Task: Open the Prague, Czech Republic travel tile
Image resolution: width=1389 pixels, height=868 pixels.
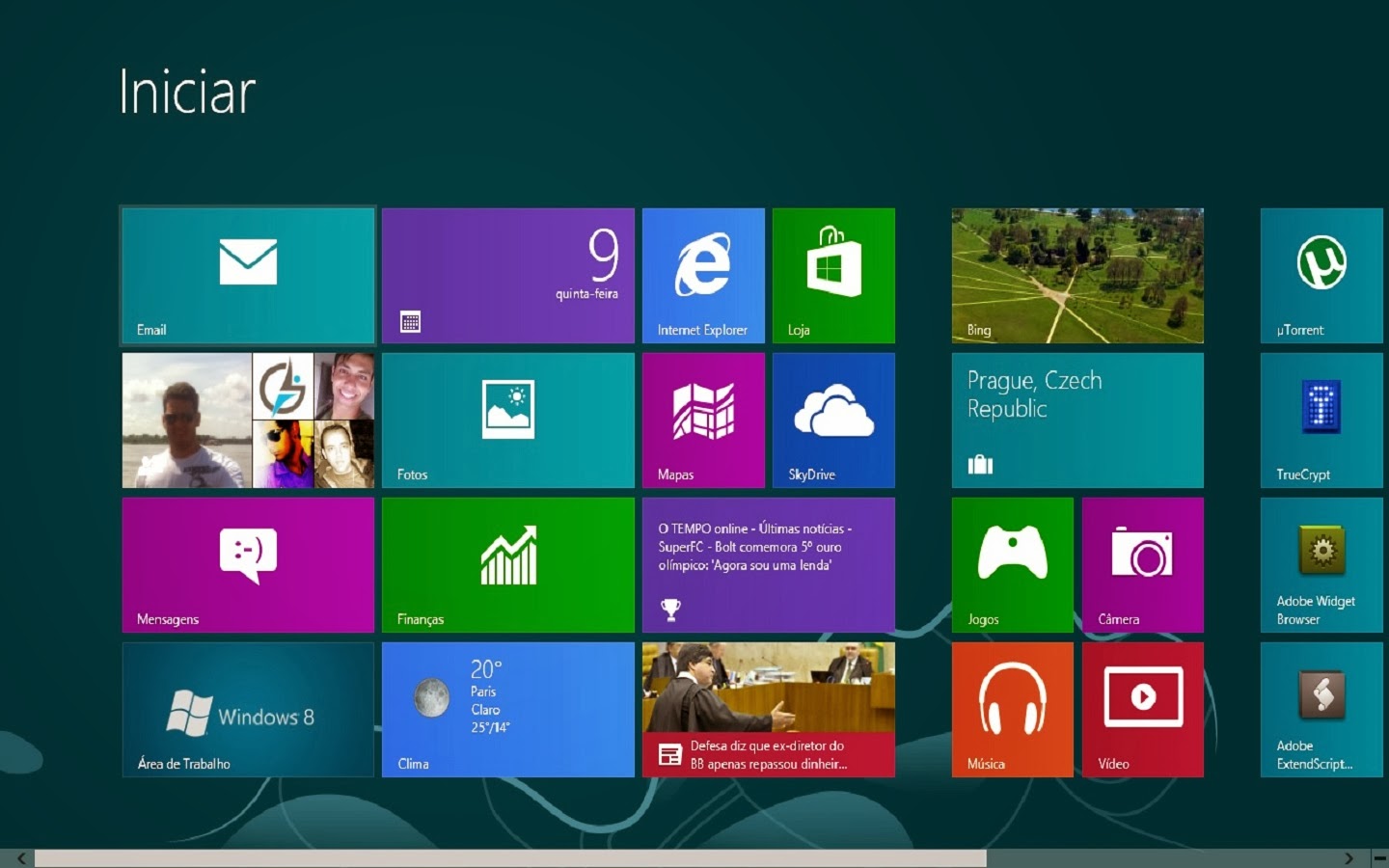Action: tap(1077, 420)
